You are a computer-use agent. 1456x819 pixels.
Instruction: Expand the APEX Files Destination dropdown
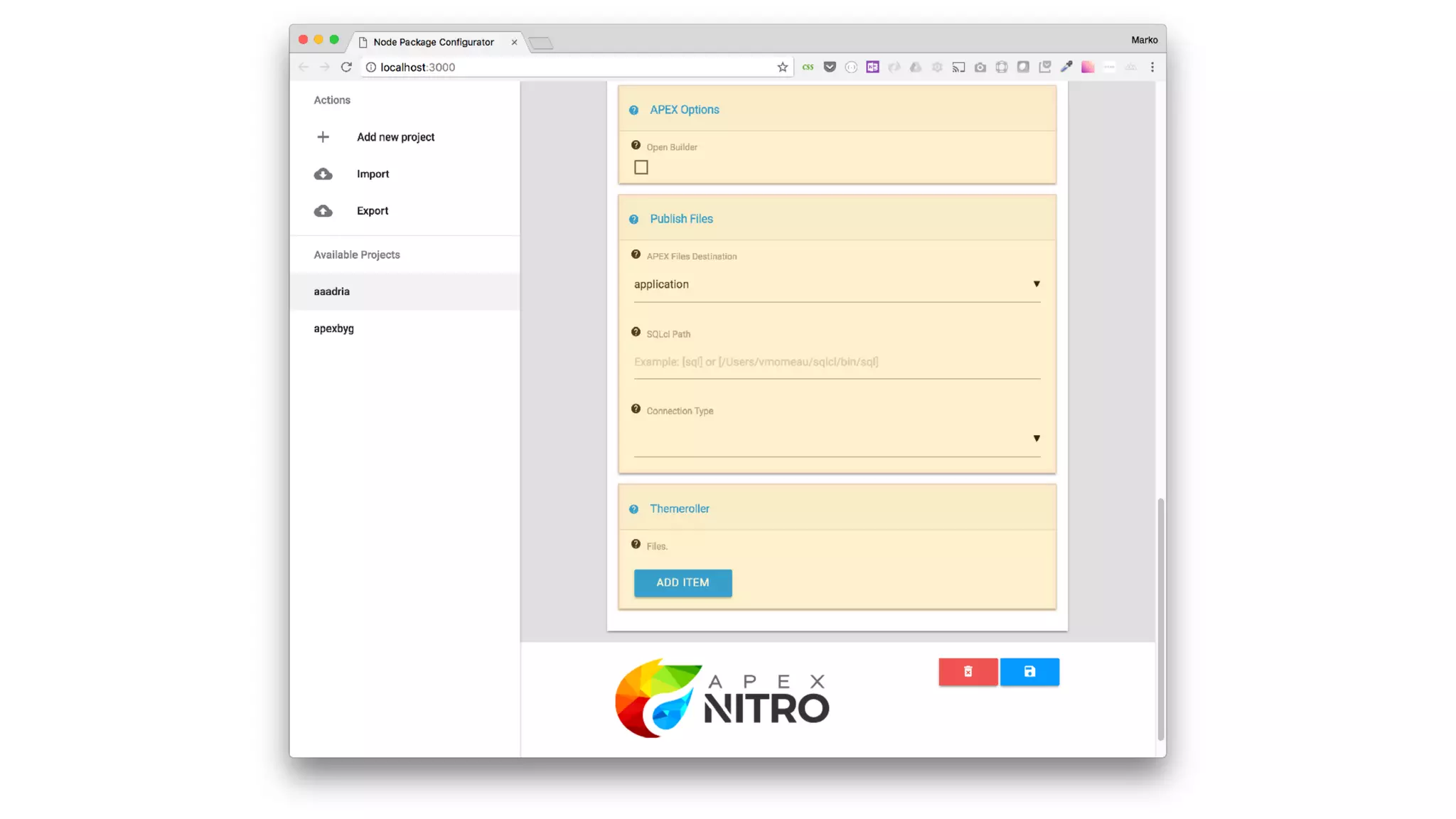pos(836,284)
